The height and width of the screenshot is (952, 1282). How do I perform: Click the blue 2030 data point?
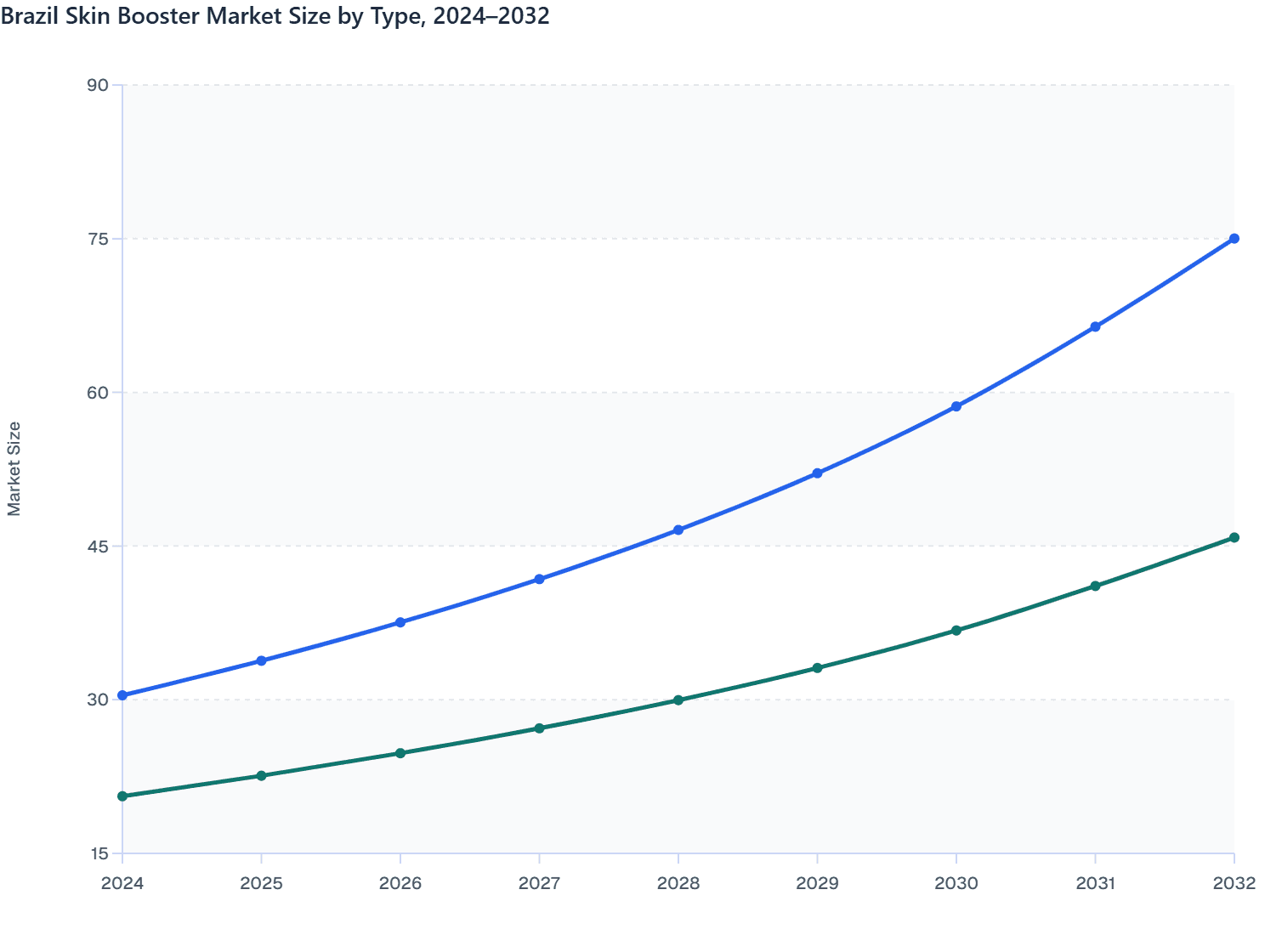coord(956,407)
